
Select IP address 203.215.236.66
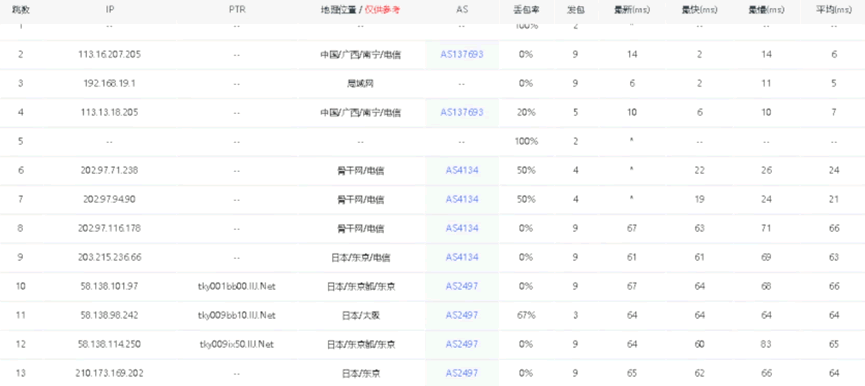(109, 257)
